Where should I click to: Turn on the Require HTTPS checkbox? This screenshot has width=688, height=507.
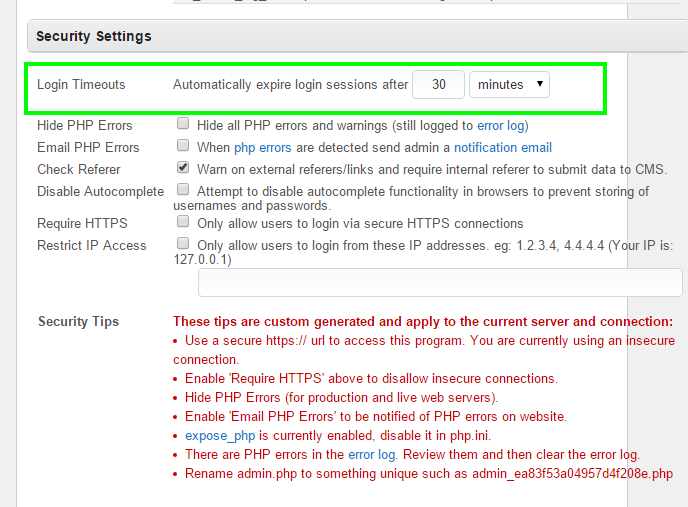point(183,222)
